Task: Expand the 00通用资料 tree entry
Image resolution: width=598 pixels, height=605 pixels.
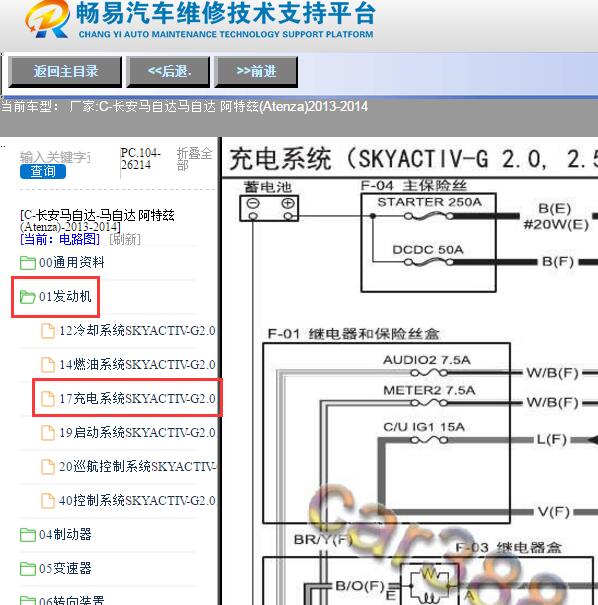Action: coord(72,263)
